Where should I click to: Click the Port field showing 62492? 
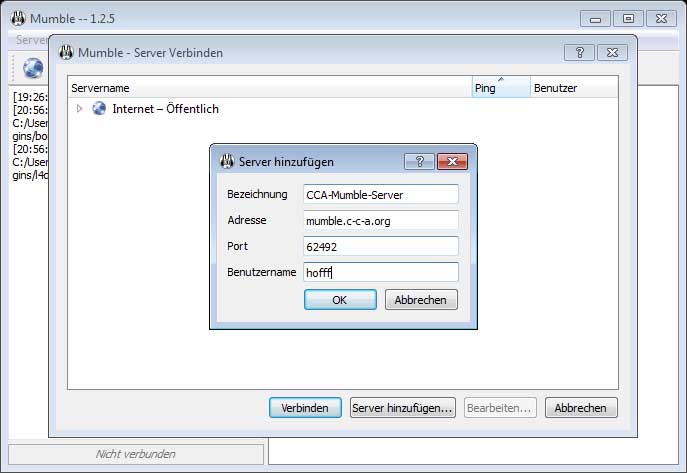pyautogui.click(x=381, y=247)
